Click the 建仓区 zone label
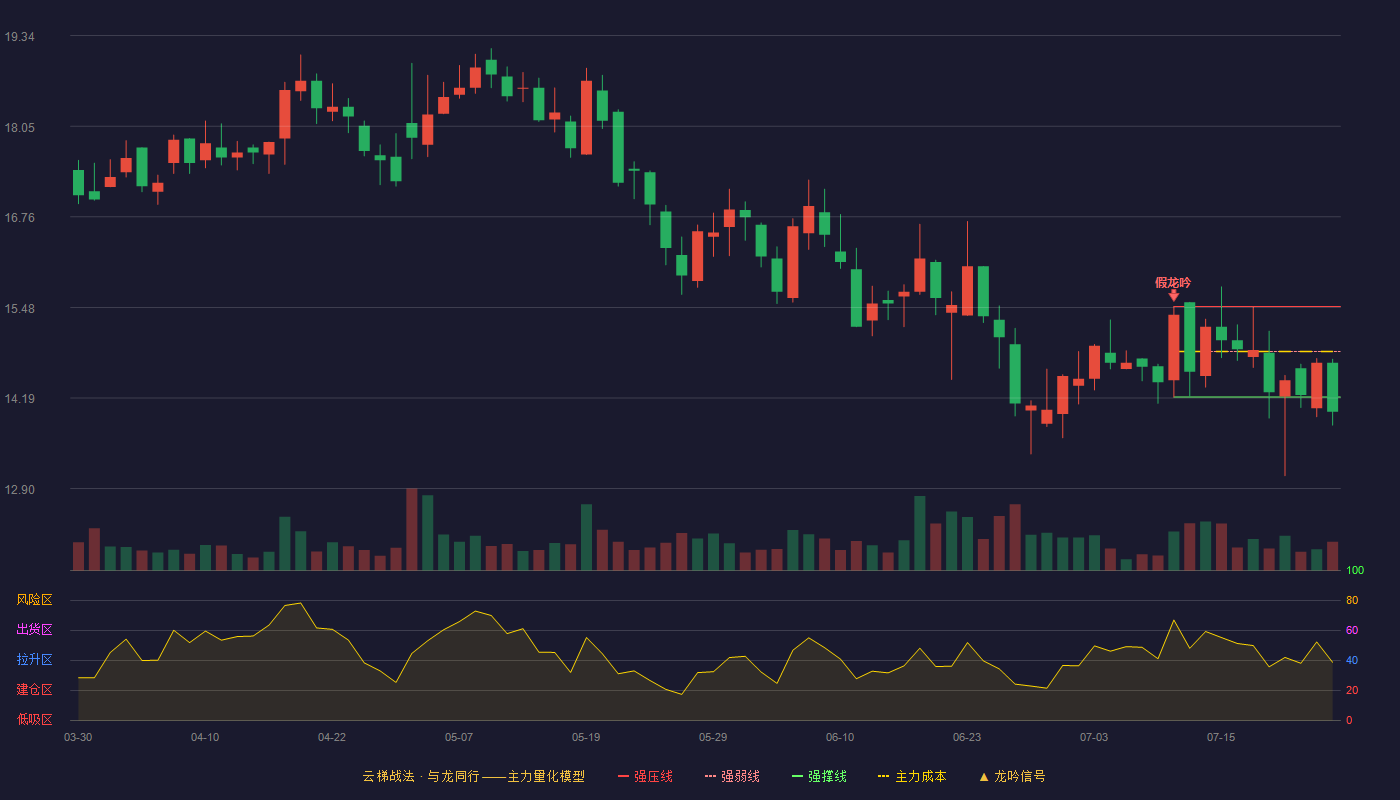 click(34, 690)
